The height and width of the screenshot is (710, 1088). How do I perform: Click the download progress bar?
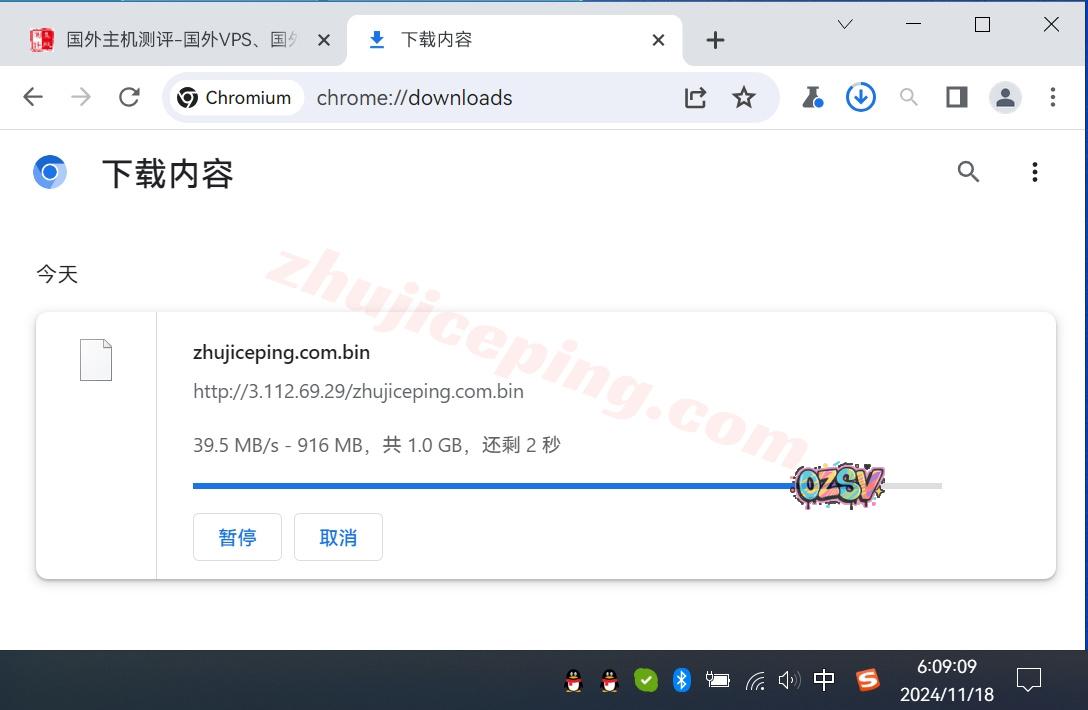[x=500, y=486]
